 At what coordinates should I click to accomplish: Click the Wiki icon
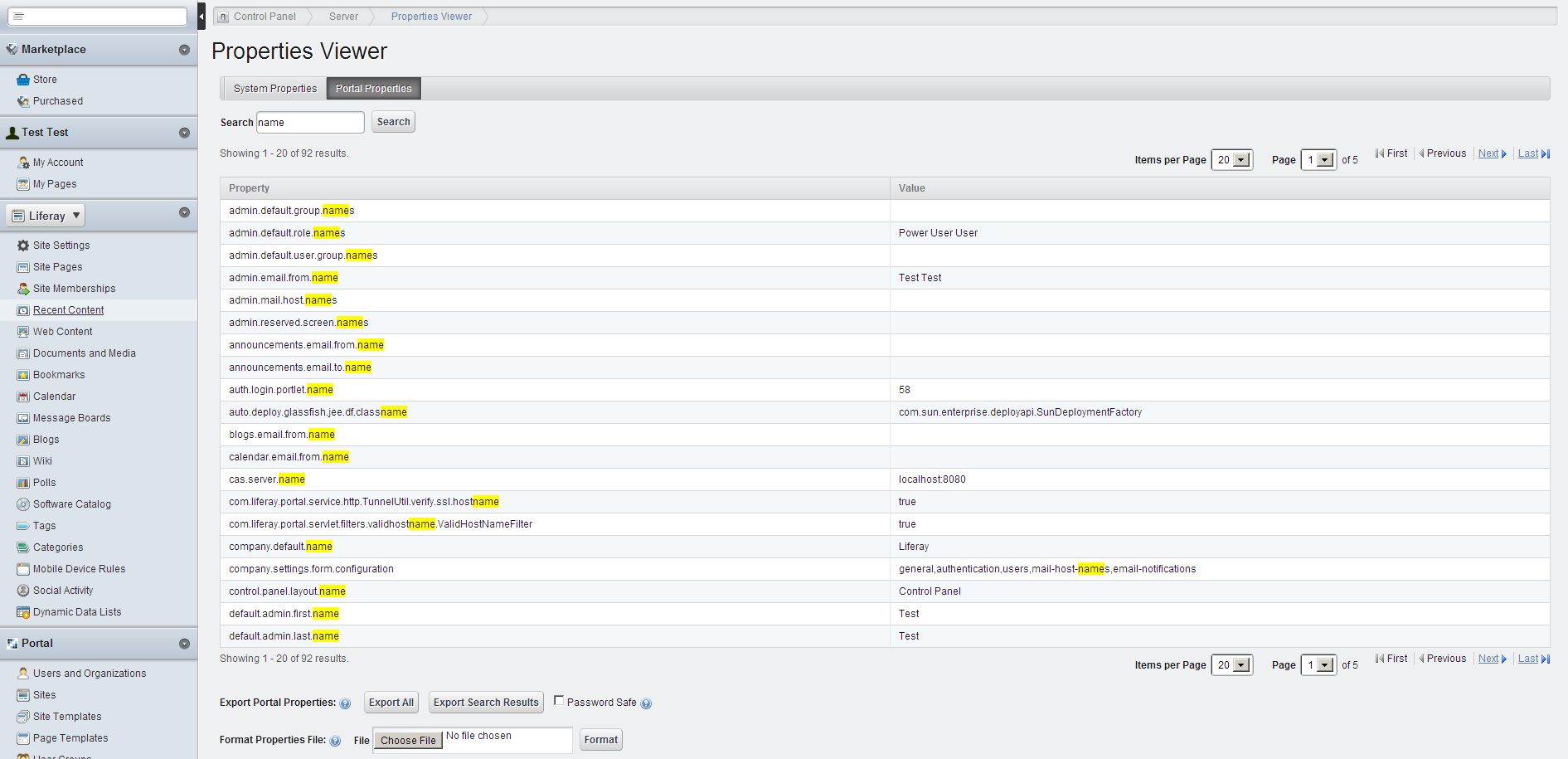click(x=23, y=461)
